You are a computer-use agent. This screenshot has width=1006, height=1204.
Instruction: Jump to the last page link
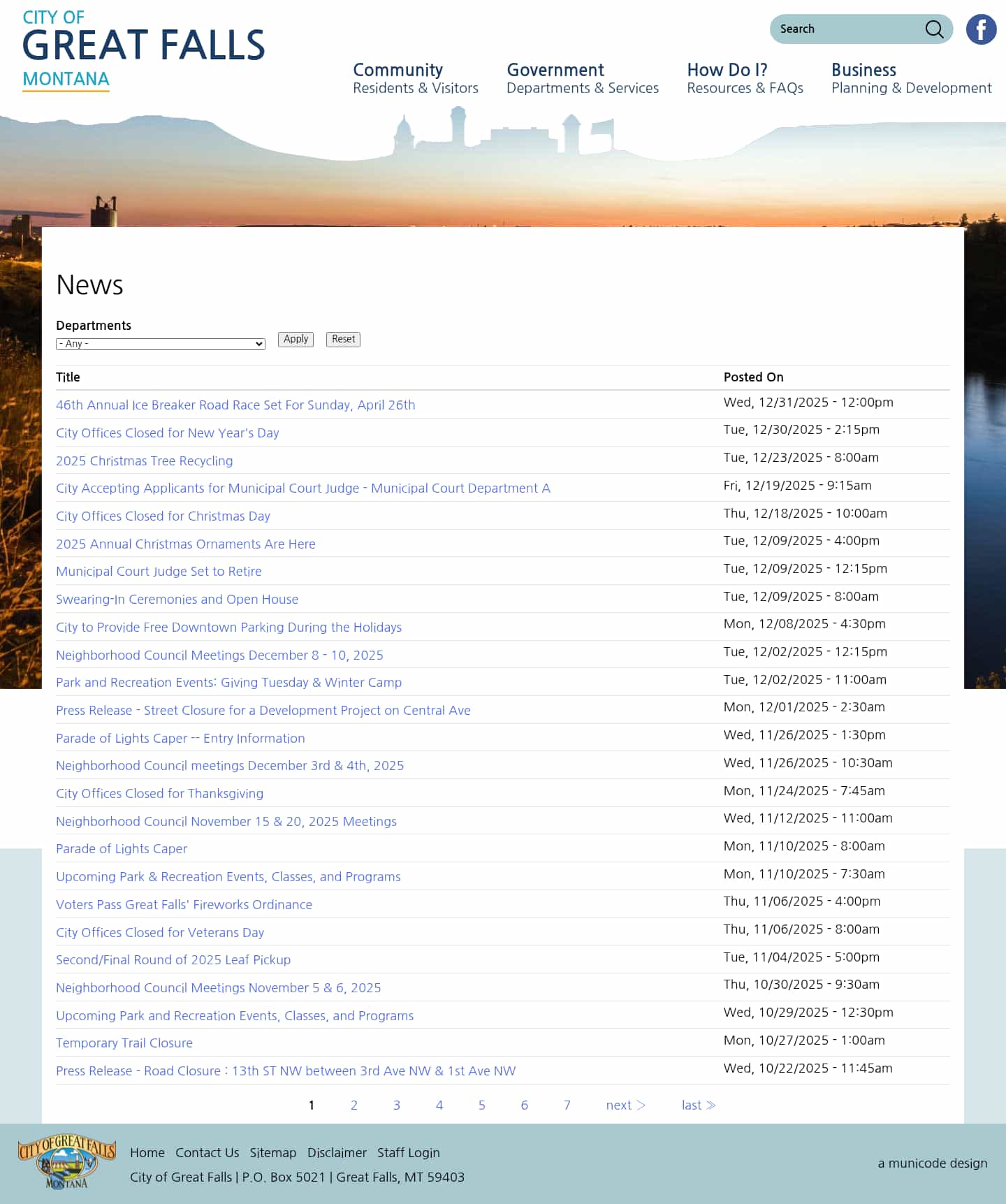point(699,1105)
